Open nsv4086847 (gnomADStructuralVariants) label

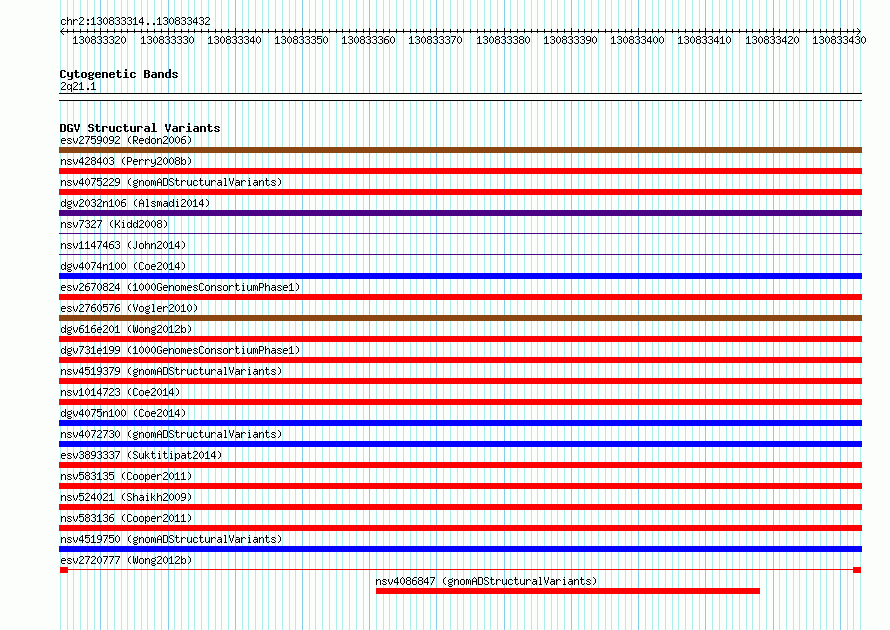(x=486, y=581)
